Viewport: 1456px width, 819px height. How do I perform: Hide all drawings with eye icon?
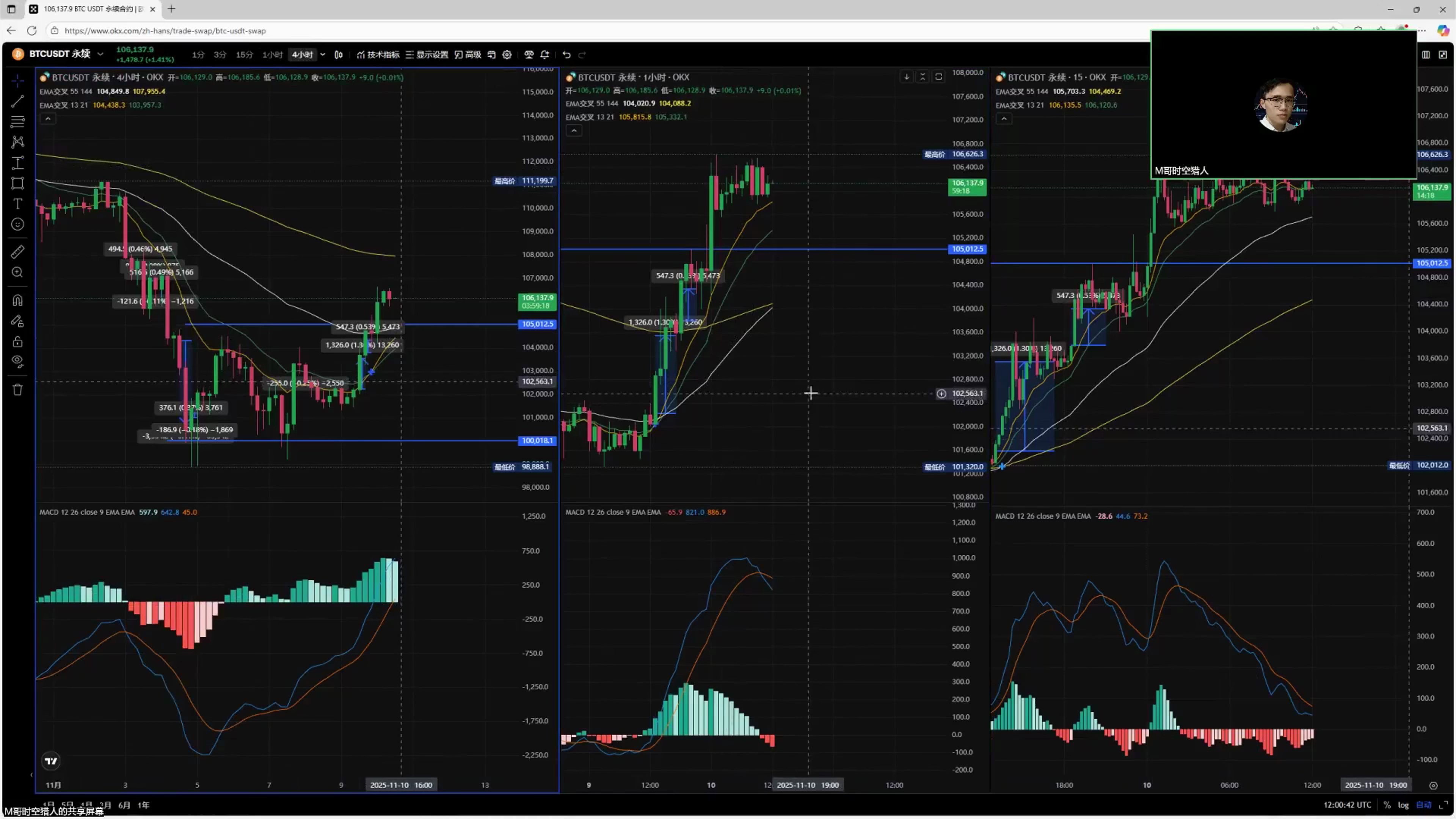[x=17, y=362]
